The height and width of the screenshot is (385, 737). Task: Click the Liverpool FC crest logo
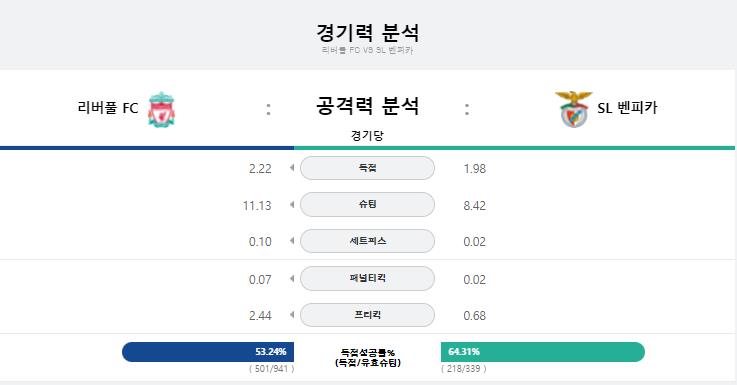tap(161, 110)
